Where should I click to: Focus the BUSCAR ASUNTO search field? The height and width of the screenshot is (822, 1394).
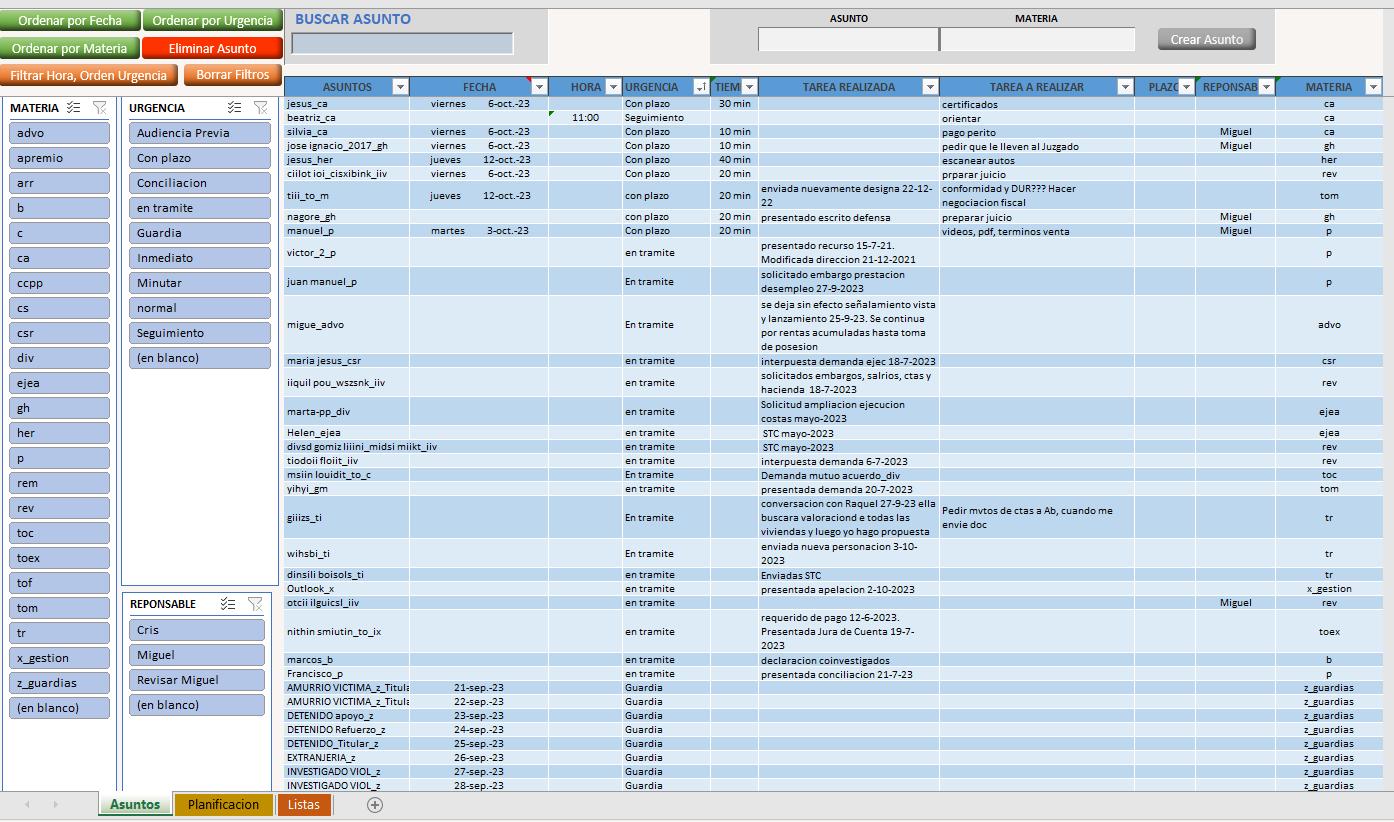[402, 43]
